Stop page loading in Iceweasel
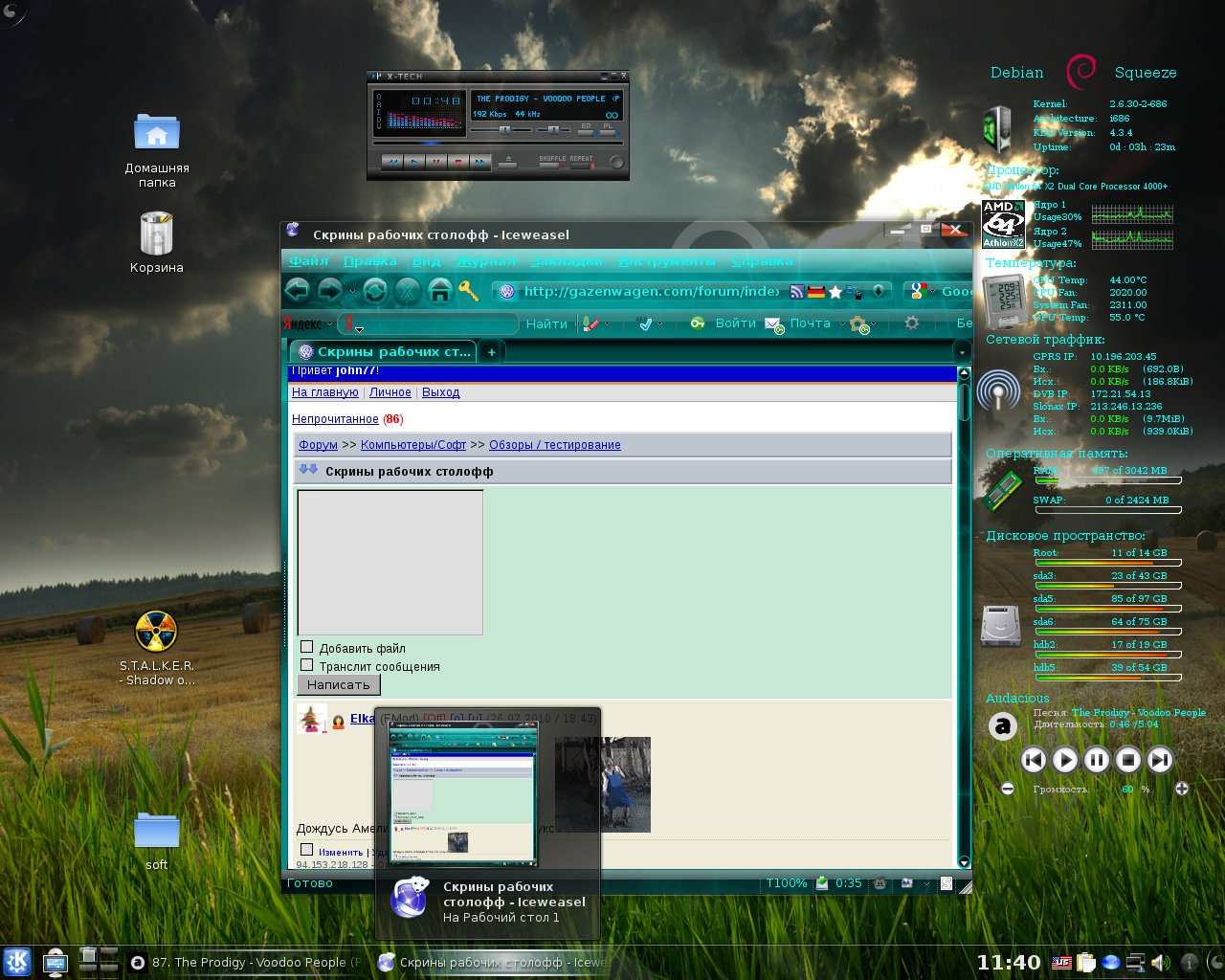Screen dimensions: 1225x980 [408, 291]
